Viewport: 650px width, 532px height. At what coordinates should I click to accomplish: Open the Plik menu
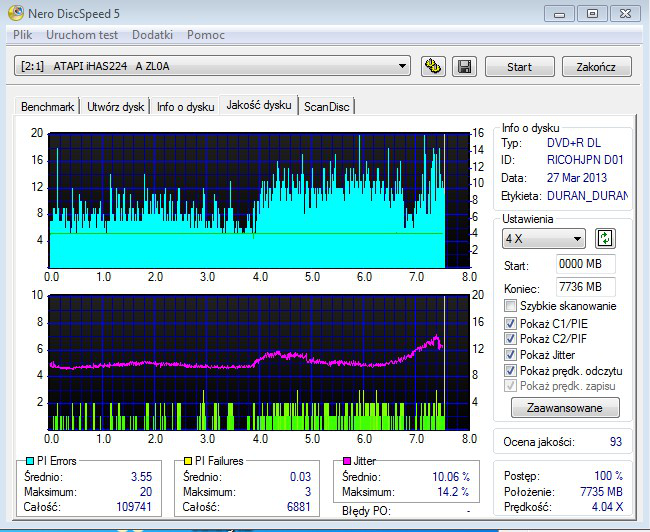coord(22,35)
